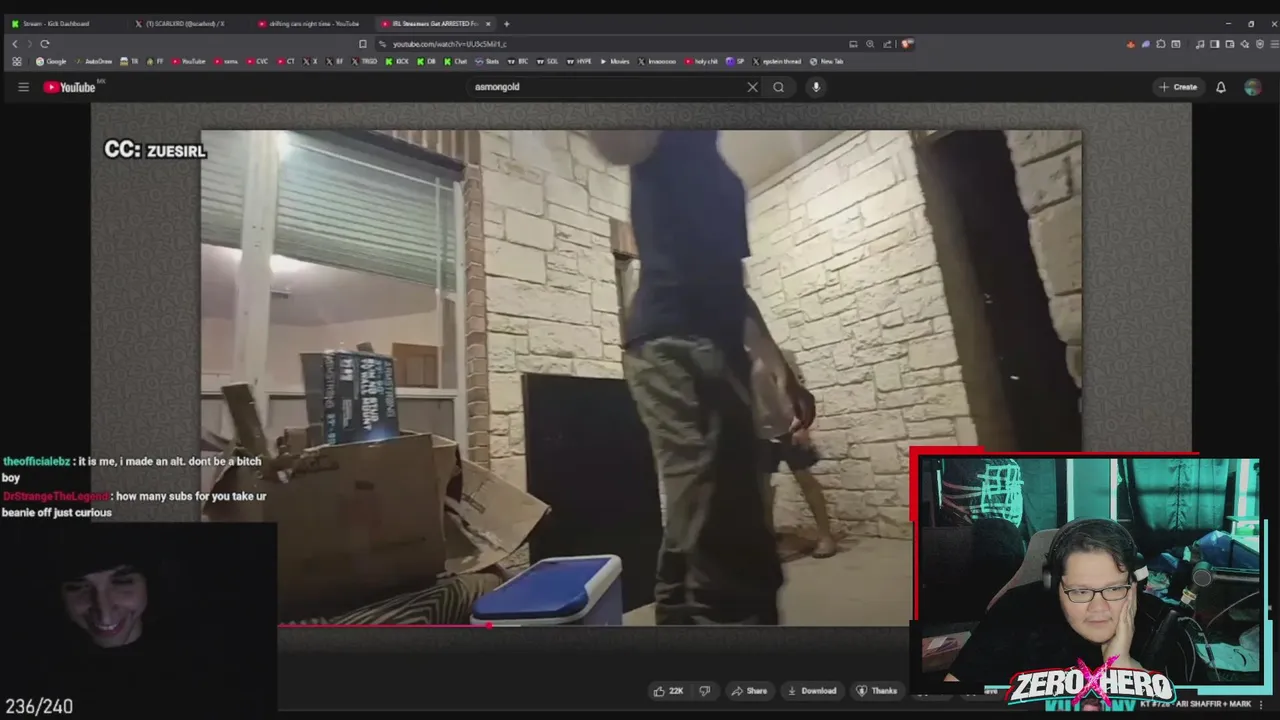Screen dimensions: 1280x720
Task: Dislike this video
Action: (704, 691)
